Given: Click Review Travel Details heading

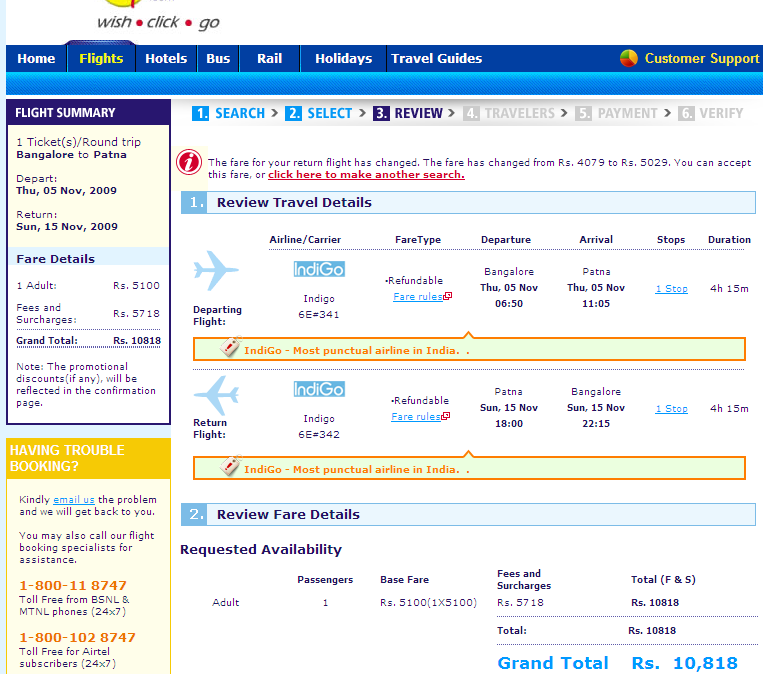Looking at the screenshot, I should point(294,202).
